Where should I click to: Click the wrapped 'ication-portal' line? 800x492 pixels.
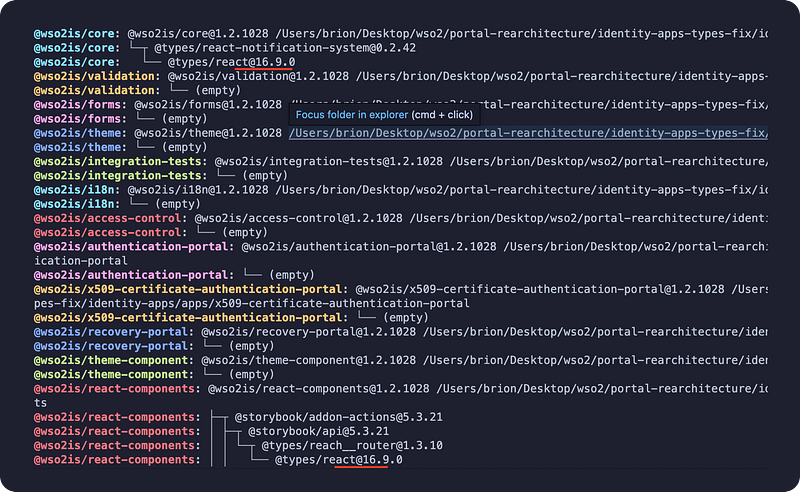point(81,261)
